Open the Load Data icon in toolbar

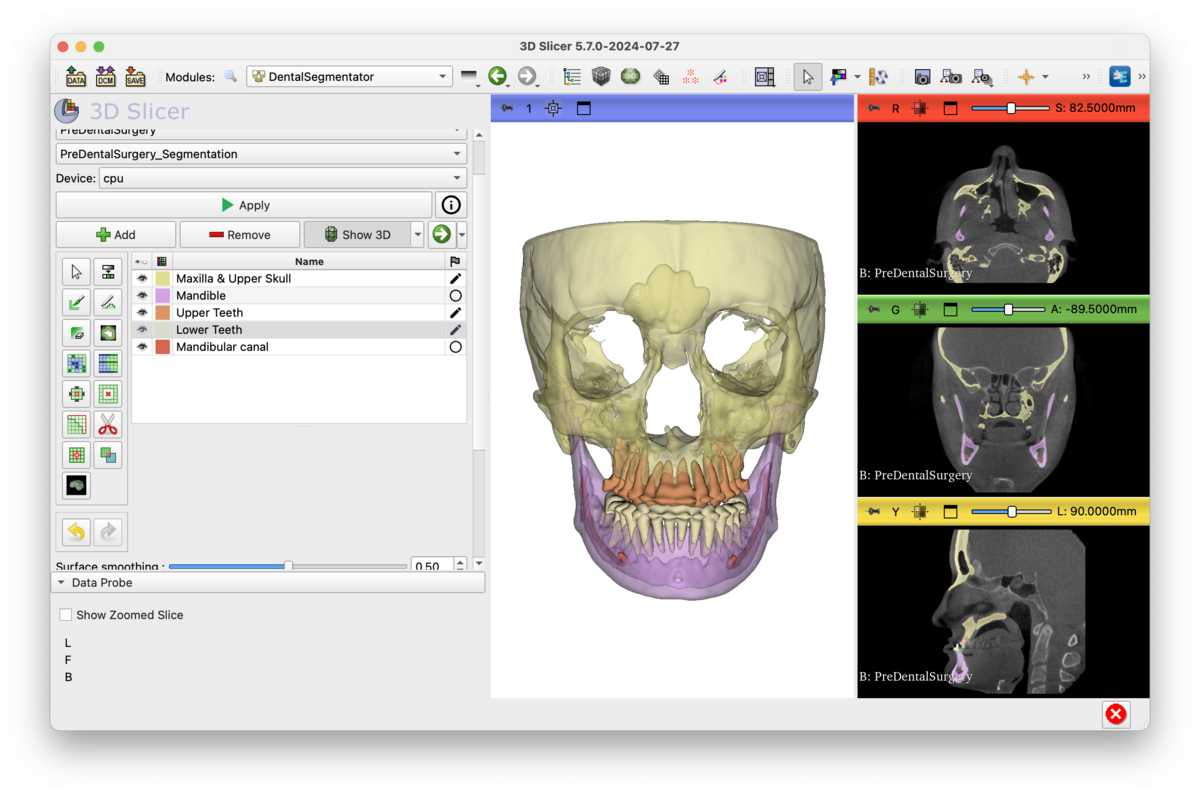click(76, 77)
